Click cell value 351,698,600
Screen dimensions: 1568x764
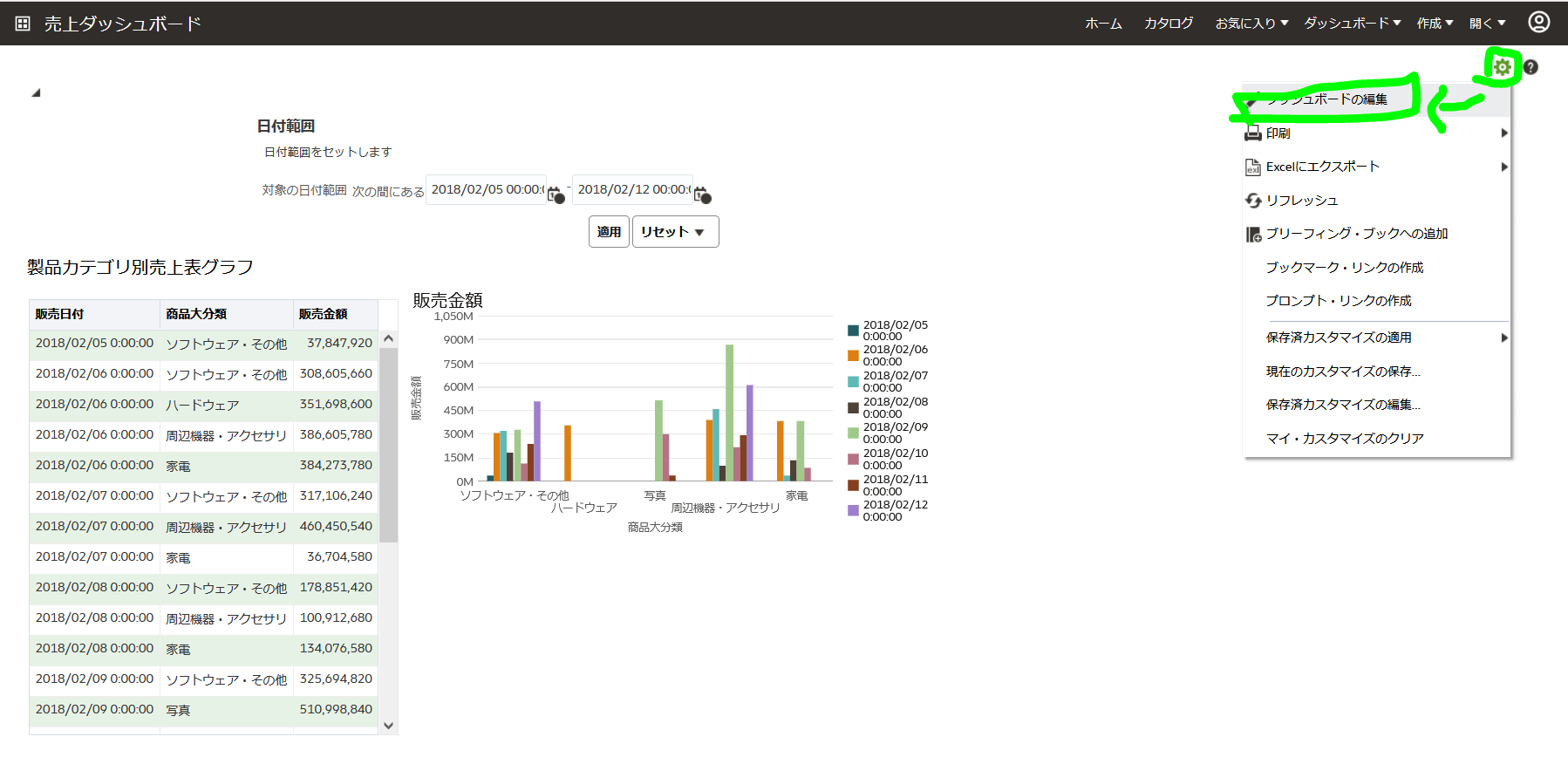pos(336,405)
